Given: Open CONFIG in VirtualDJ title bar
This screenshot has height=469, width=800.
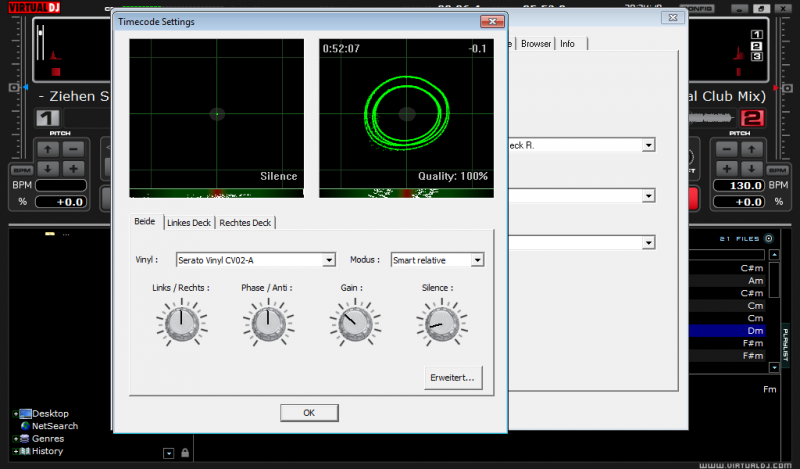Looking at the screenshot, I should 697,8.
